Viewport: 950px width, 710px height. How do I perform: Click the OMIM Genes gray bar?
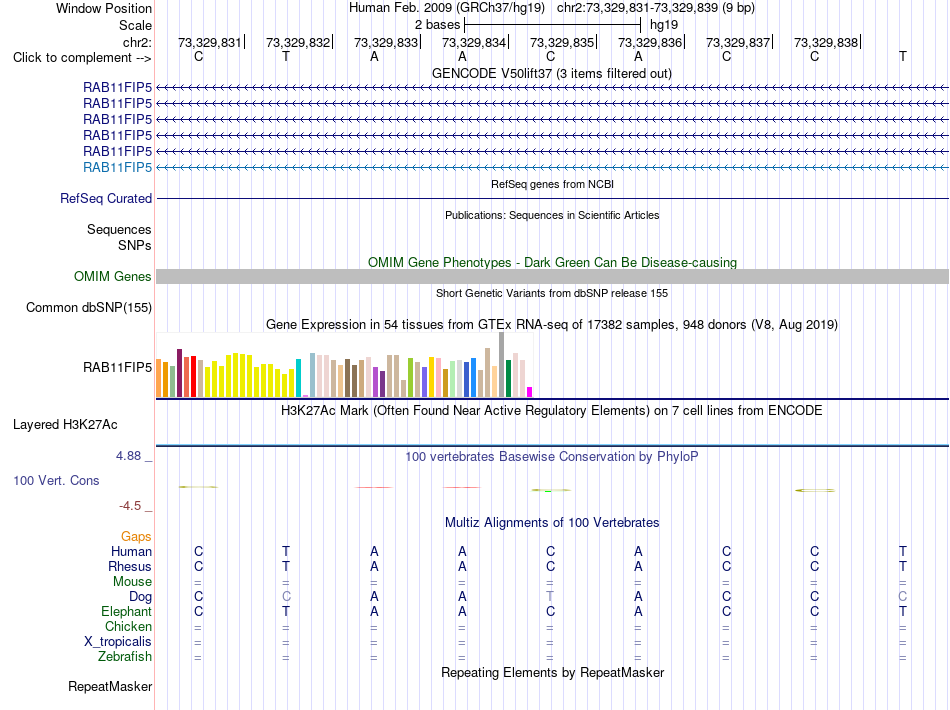click(x=552, y=276)
